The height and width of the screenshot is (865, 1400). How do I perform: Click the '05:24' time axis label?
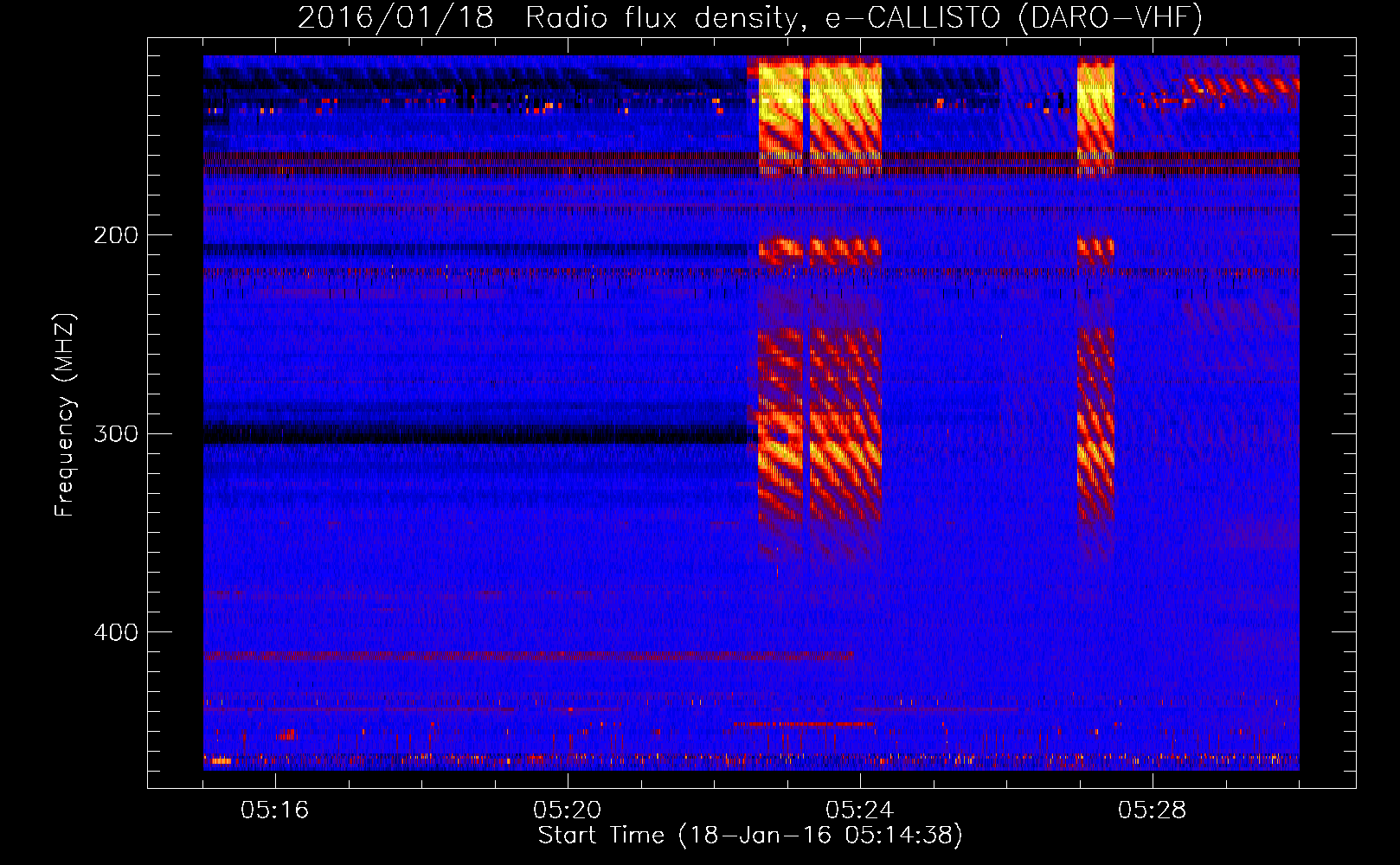pos(860,811)
